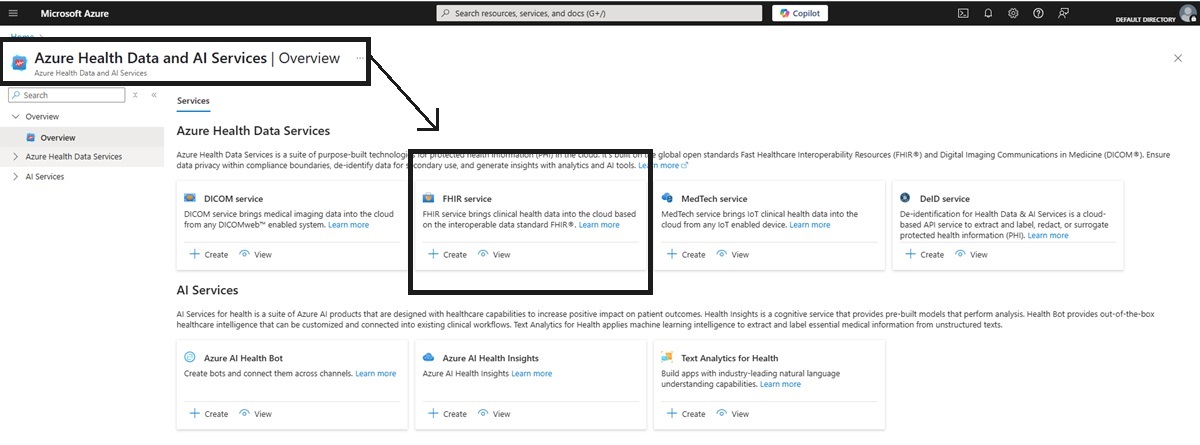1200x445 pixels.
Task: Open Cloud Shell from the top bar
Action: click(963, 13)
